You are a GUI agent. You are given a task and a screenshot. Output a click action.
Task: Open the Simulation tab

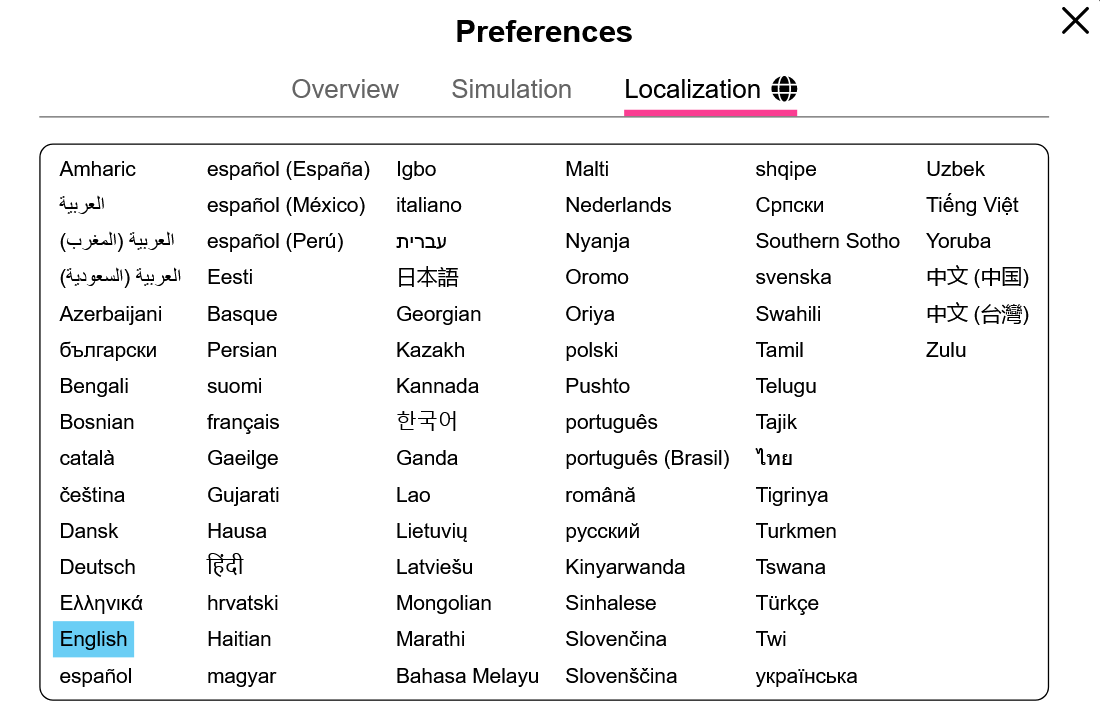click(x=511, y=89)
